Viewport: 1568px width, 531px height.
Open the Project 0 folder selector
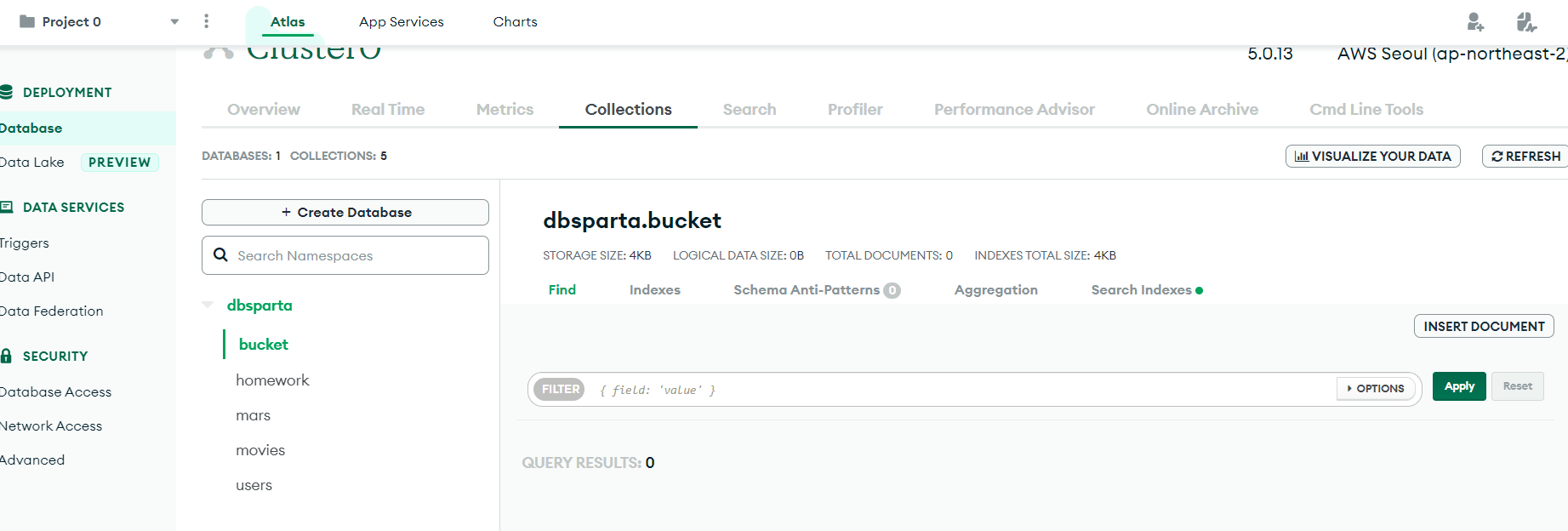(x=60, y=22)
